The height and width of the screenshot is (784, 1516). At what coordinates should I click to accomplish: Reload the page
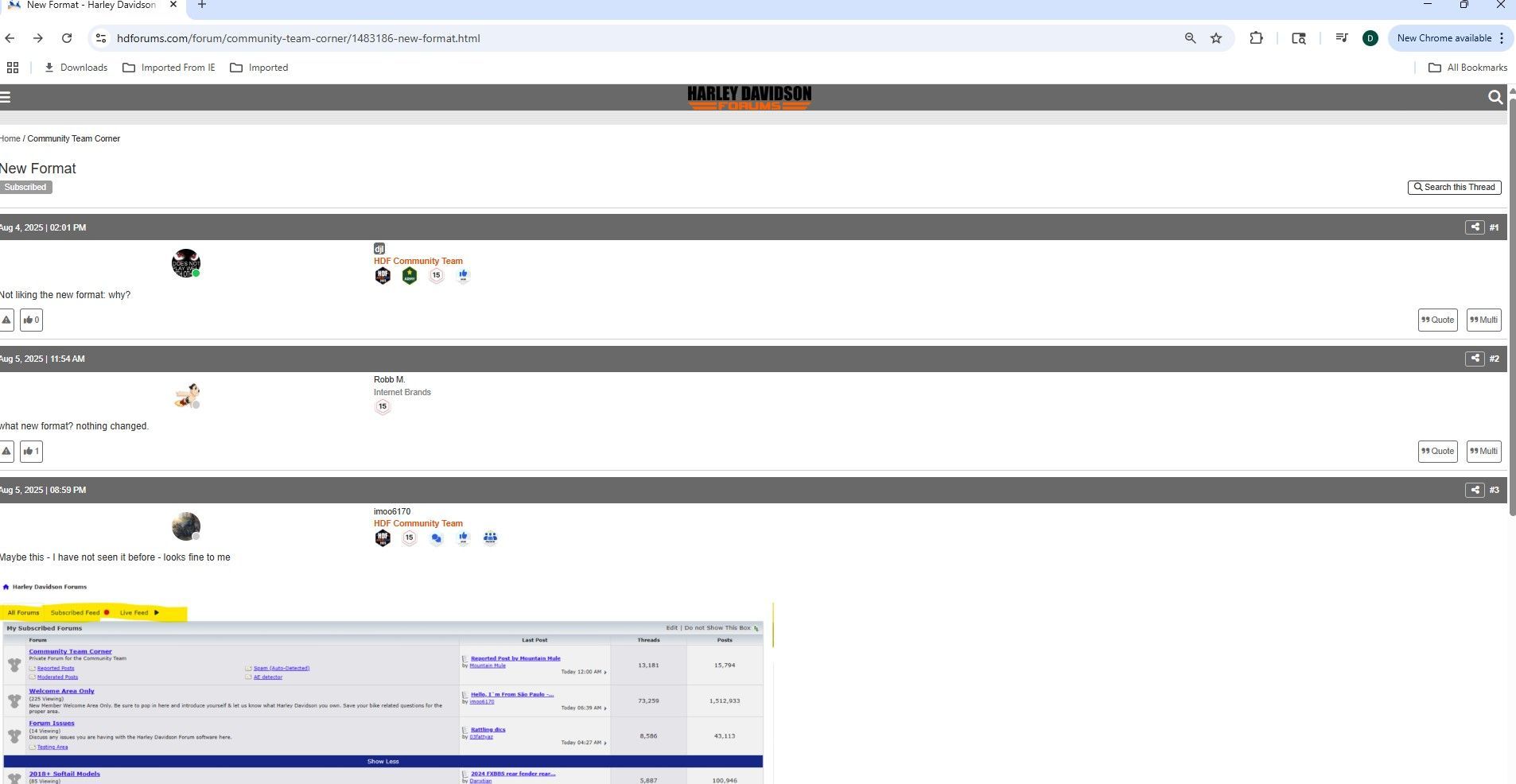click(x=67, y=38)
